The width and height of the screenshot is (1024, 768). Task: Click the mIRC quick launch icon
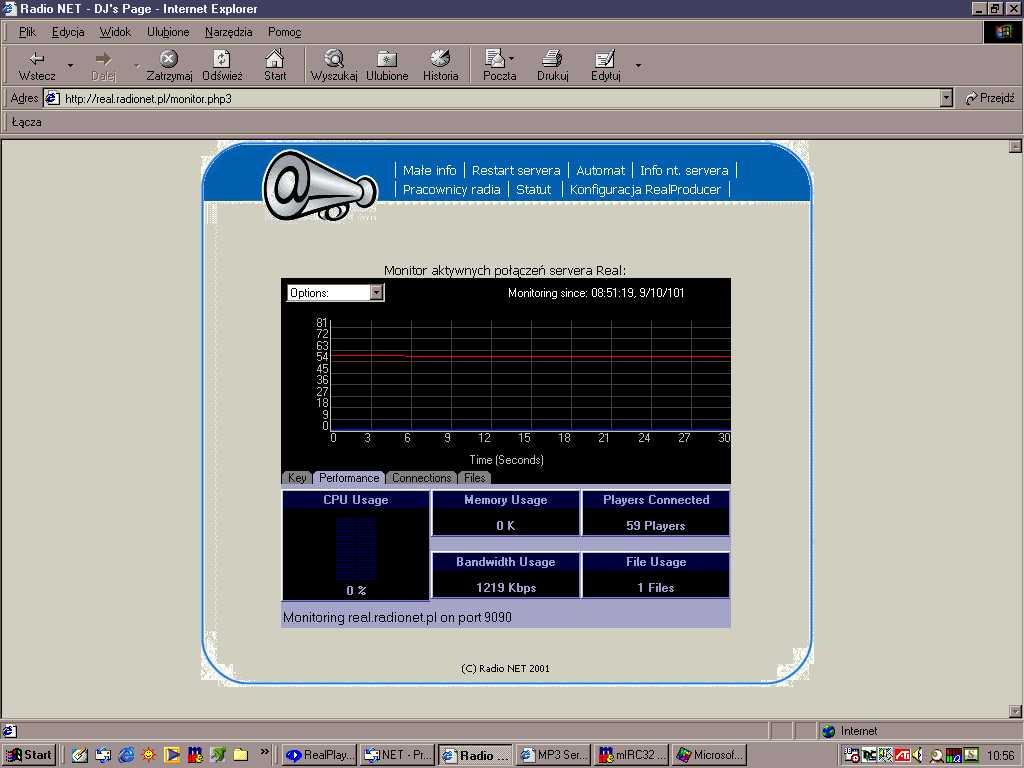tap(195, 755)
